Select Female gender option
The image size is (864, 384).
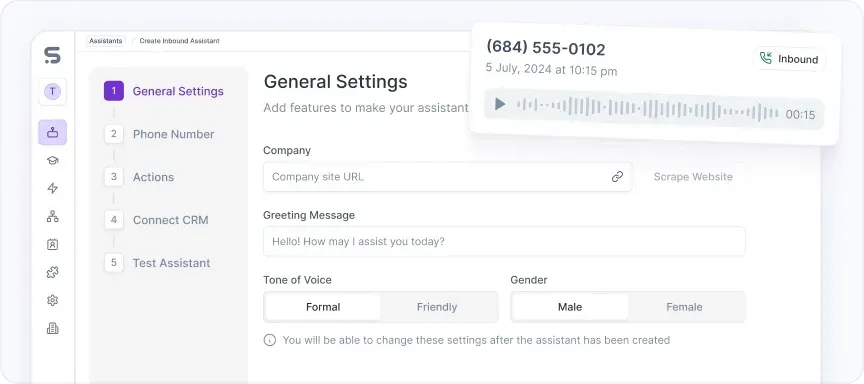pyautogui.click(x=684, y=307)
